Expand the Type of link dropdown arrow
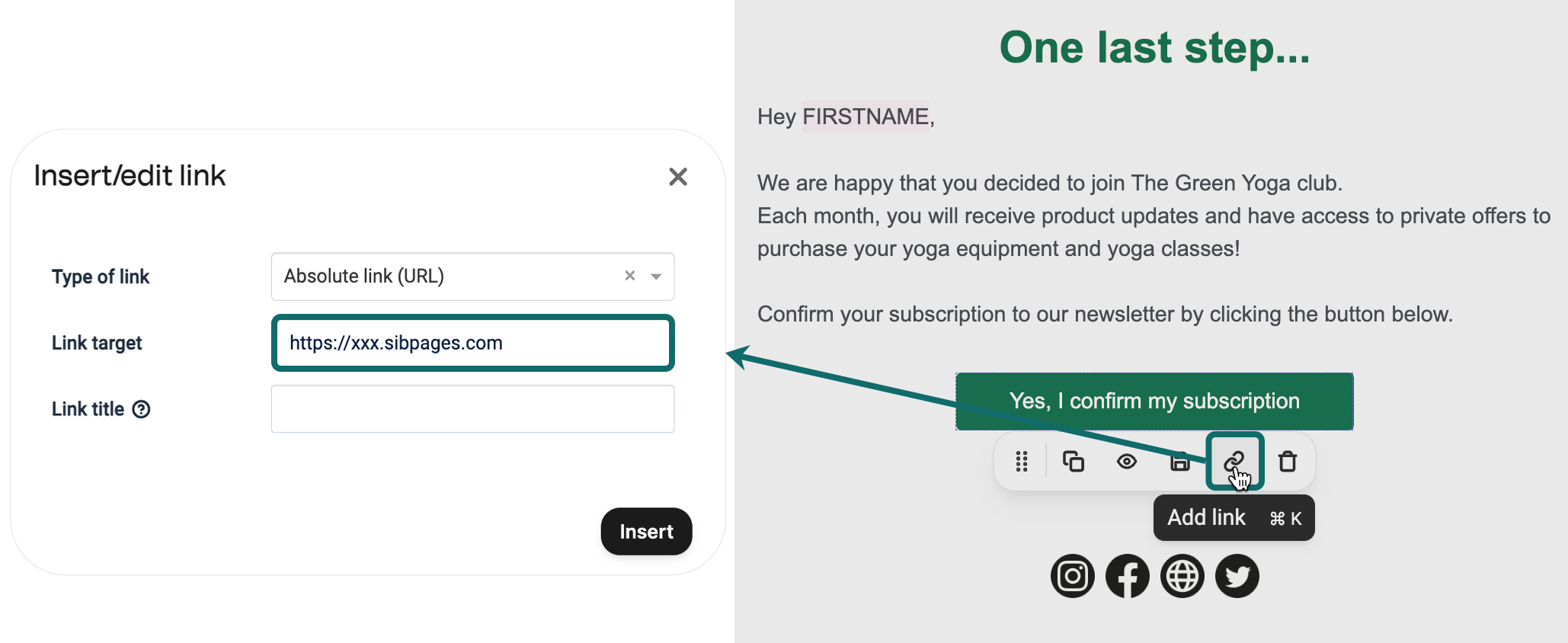 656,277
